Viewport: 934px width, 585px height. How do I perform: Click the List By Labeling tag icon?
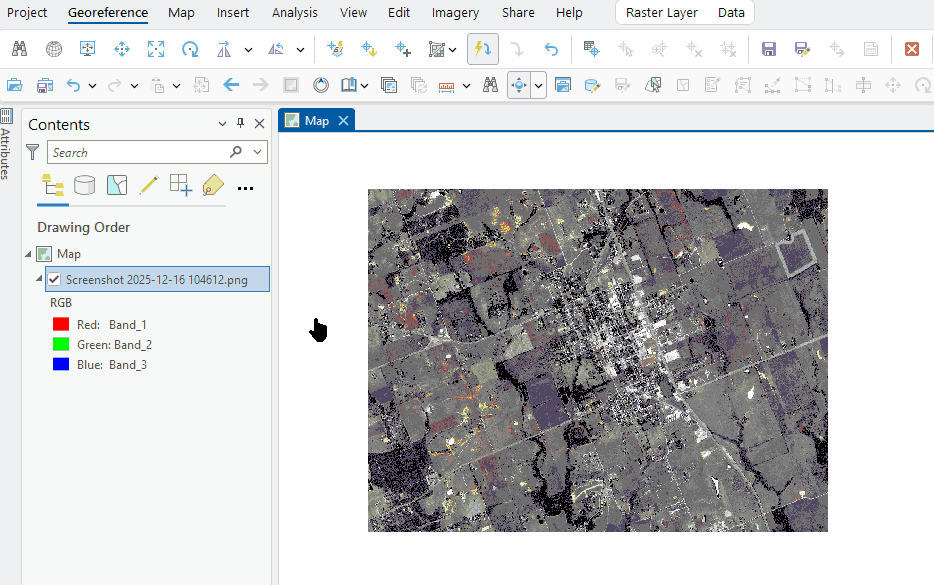click(212, 185)
